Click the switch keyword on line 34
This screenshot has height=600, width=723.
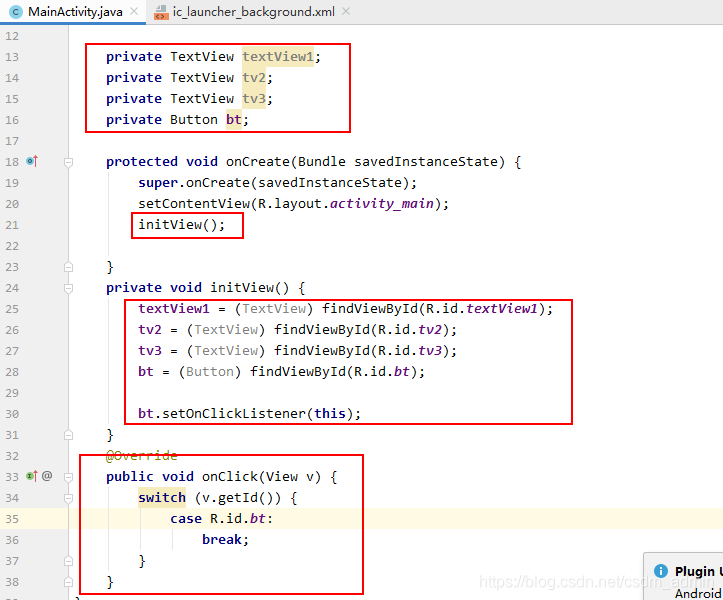(x=162, y=498)
